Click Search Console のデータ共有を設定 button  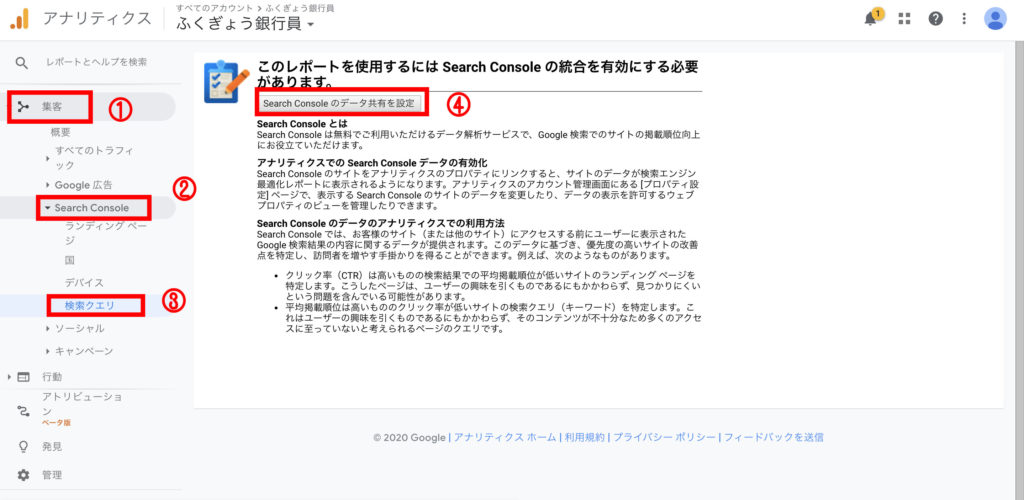[339, 103]
